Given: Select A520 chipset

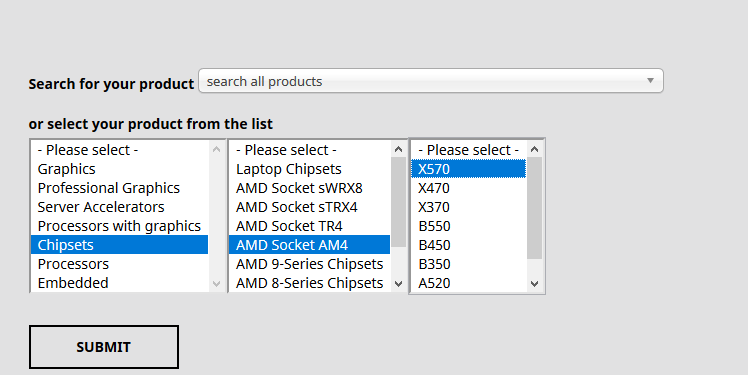Looking at the screenshot, I should 468,283.
